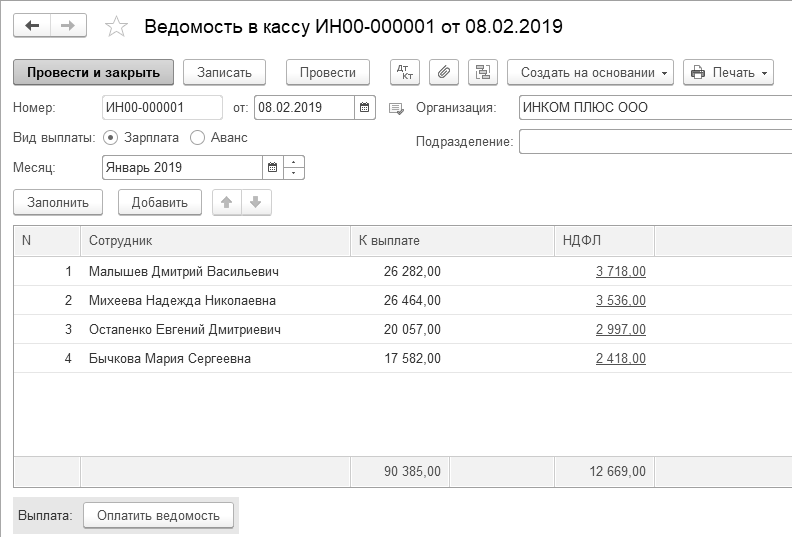Viewport: 792px width, 537px height.
Task: Click the date field 08.02.2019
Action: click(305, 108)
